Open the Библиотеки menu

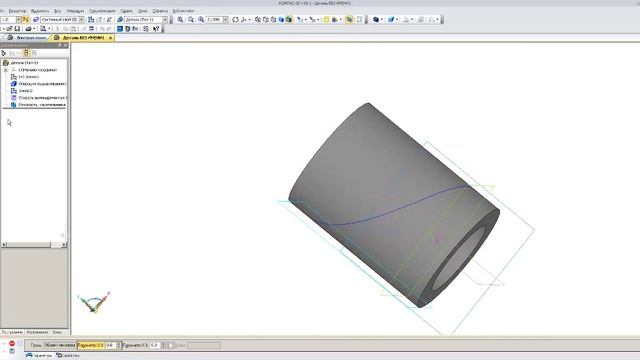(183, 11)
